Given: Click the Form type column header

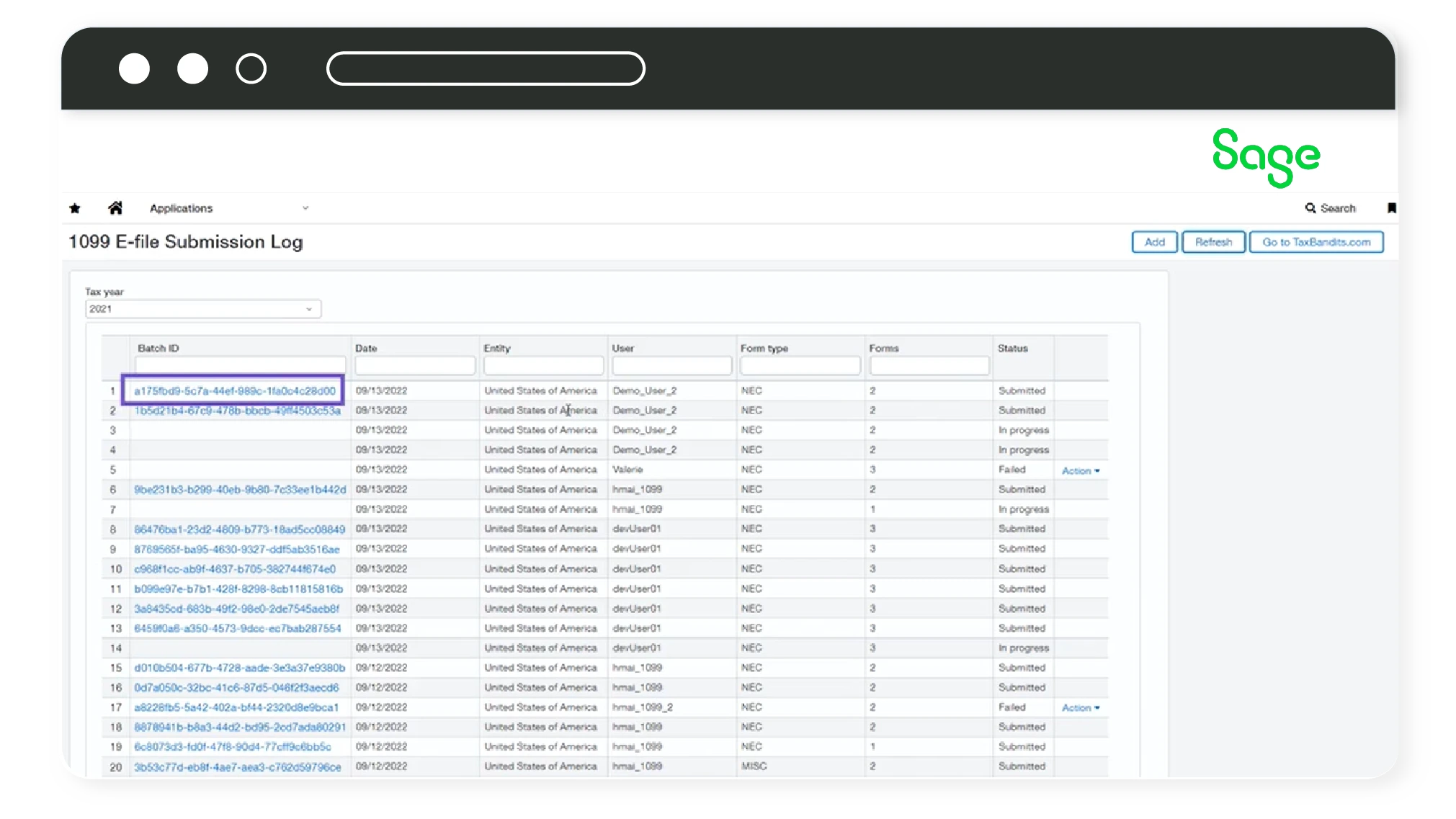Looking at the screenshot, I should [764, 348].
